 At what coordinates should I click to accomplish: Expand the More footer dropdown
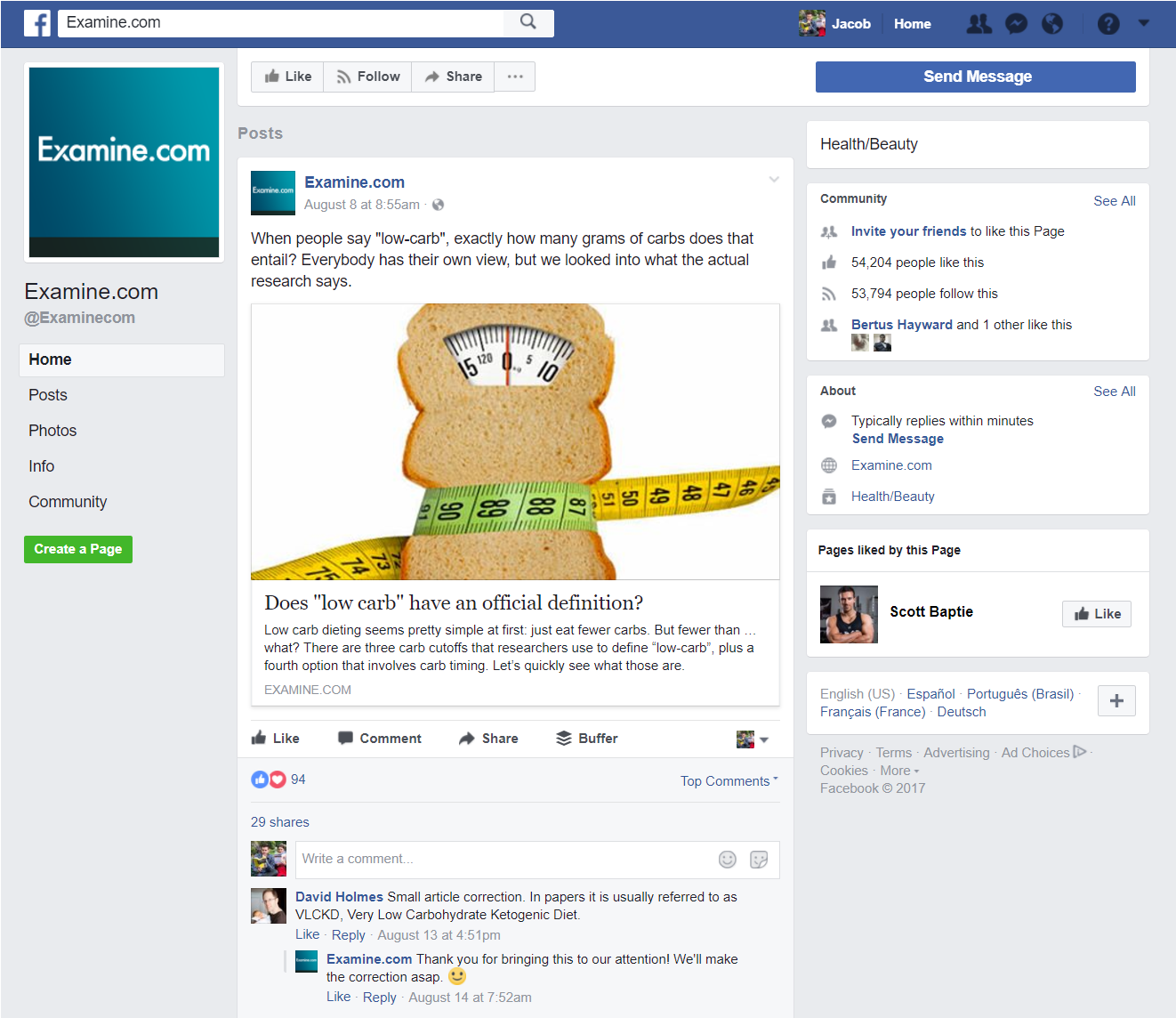tap(899, 771)
